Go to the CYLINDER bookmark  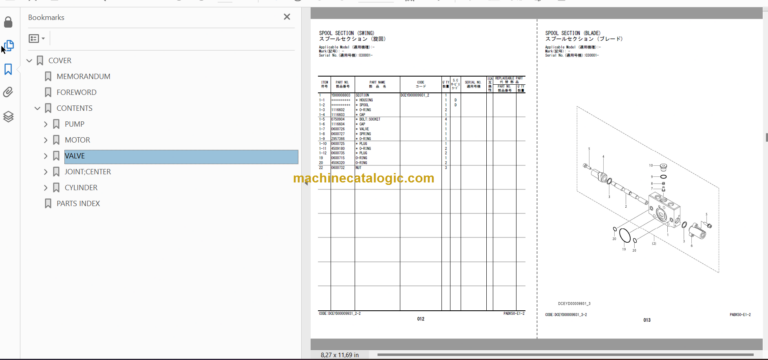pos(81,188)
